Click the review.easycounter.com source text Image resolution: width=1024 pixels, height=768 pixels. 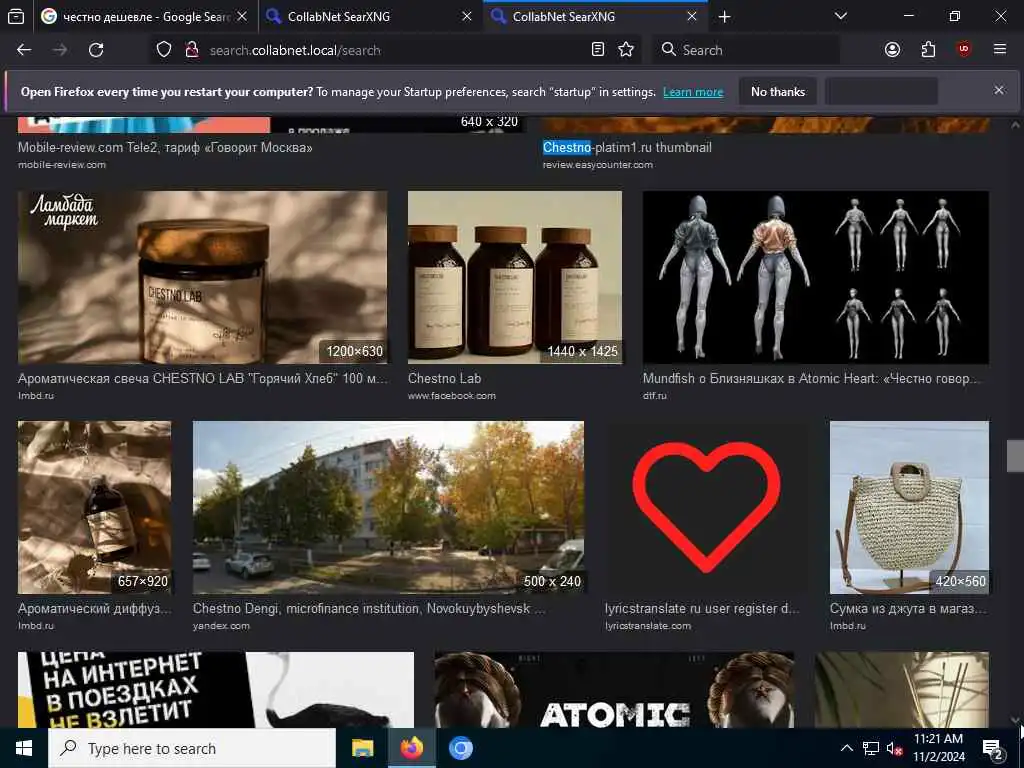pos(598,165)
